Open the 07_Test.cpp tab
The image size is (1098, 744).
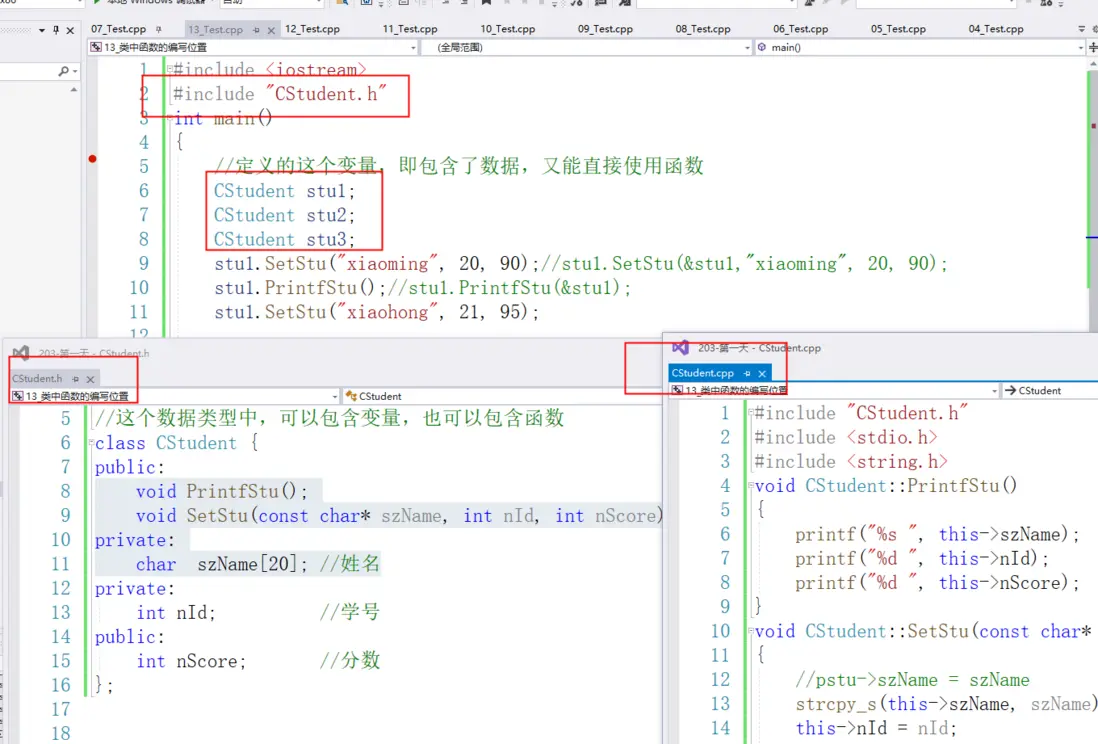click(x=118, y=29)
